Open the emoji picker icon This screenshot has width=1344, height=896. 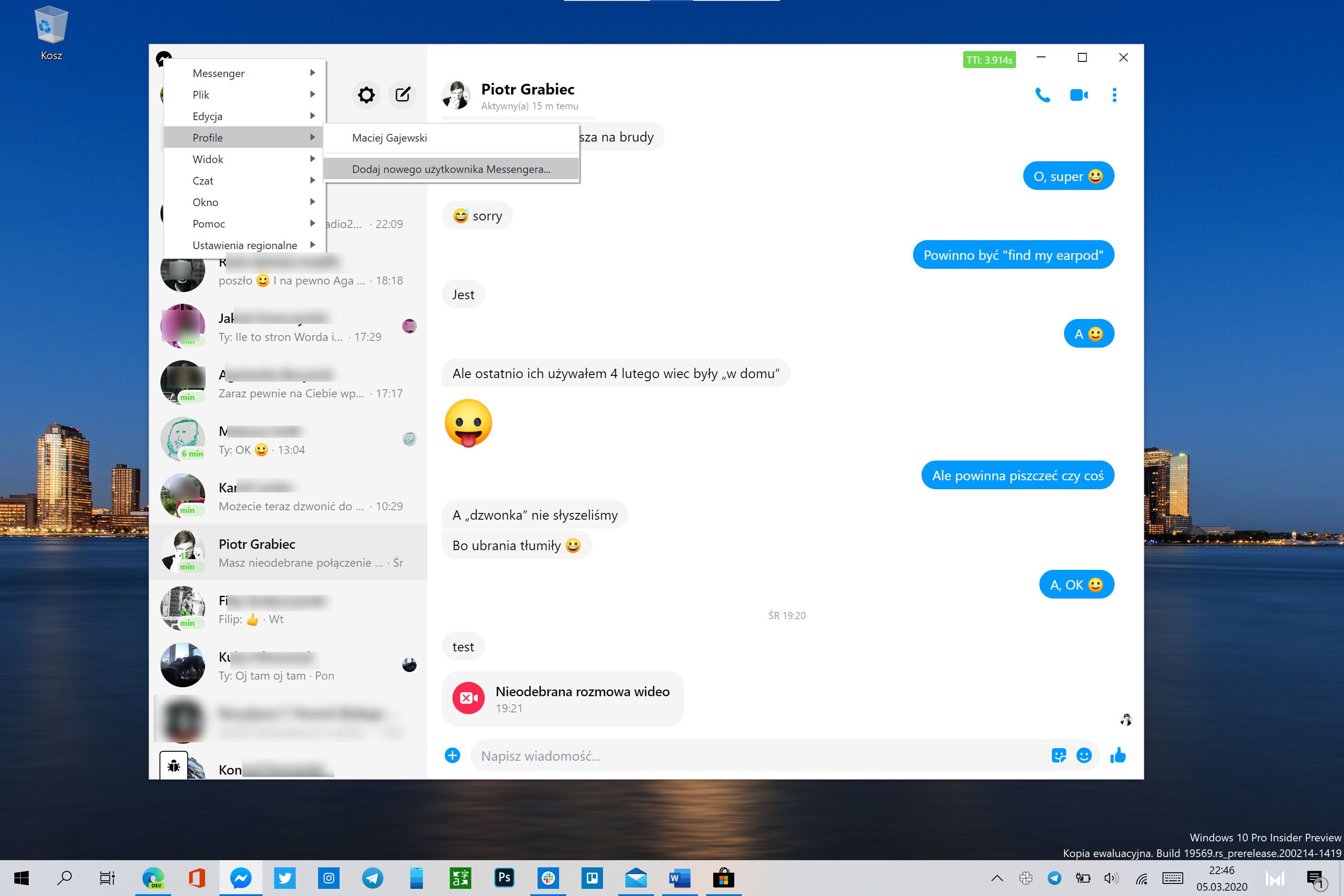pos(1084,755)
